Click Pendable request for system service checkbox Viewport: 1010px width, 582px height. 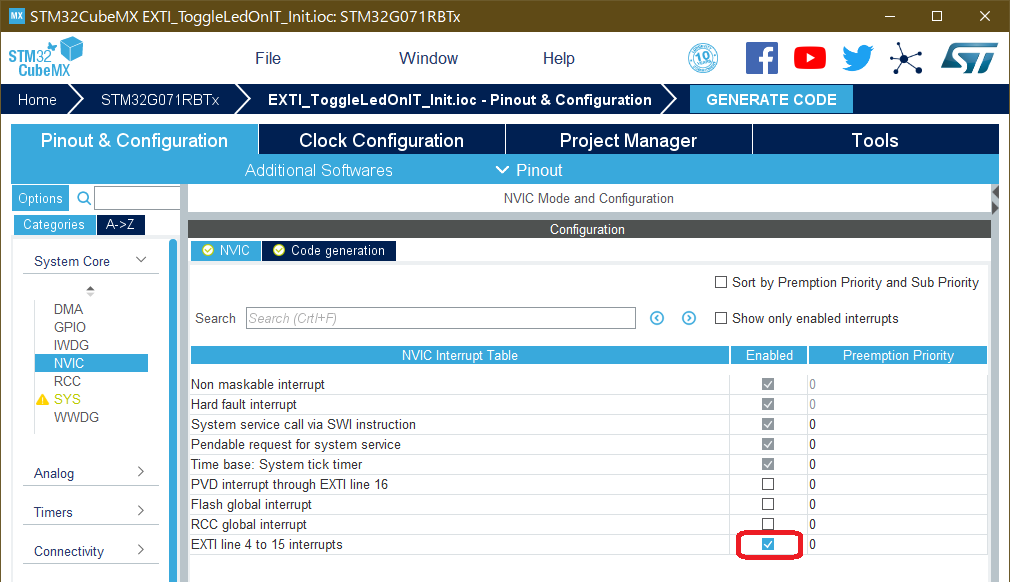point(768,444)
